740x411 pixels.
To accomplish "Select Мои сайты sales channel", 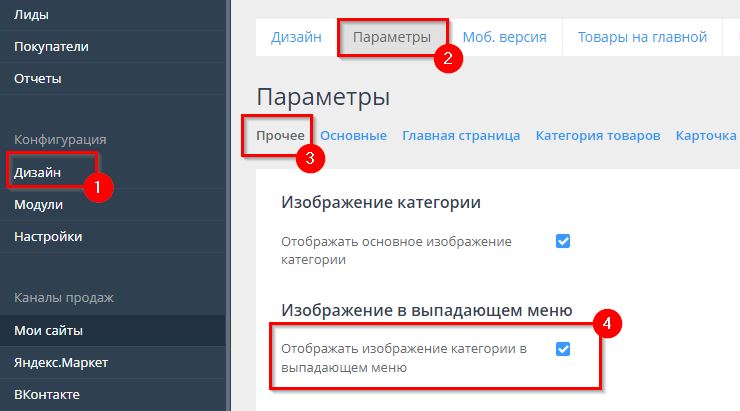I will click(x=48, y=330).
